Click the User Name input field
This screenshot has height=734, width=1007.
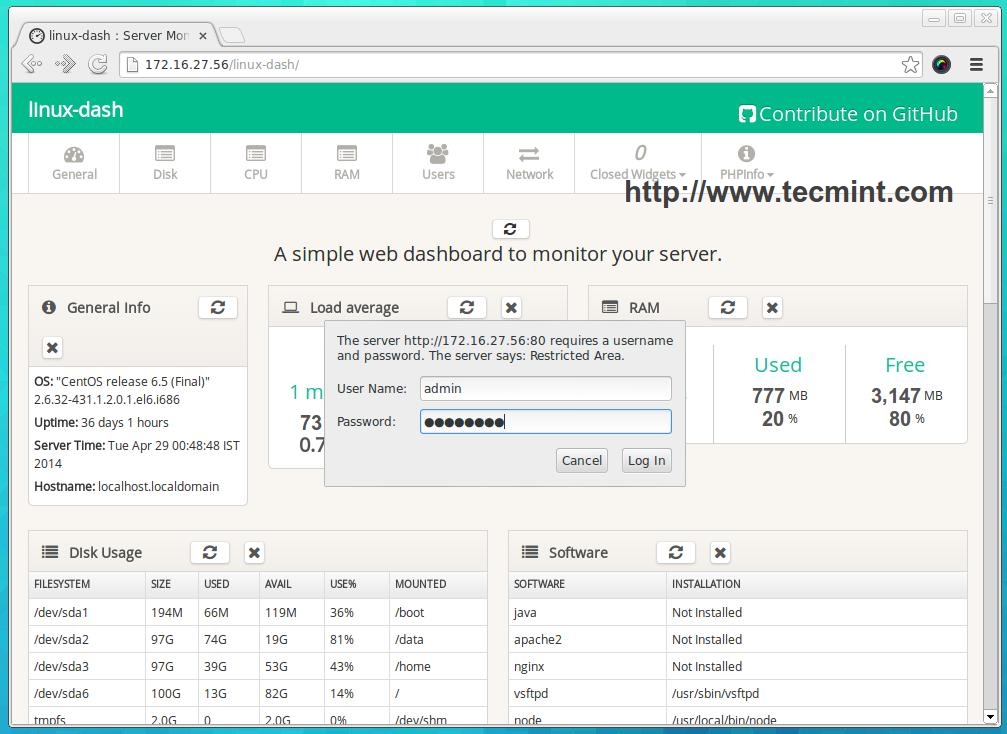click(x=545, y=388)
